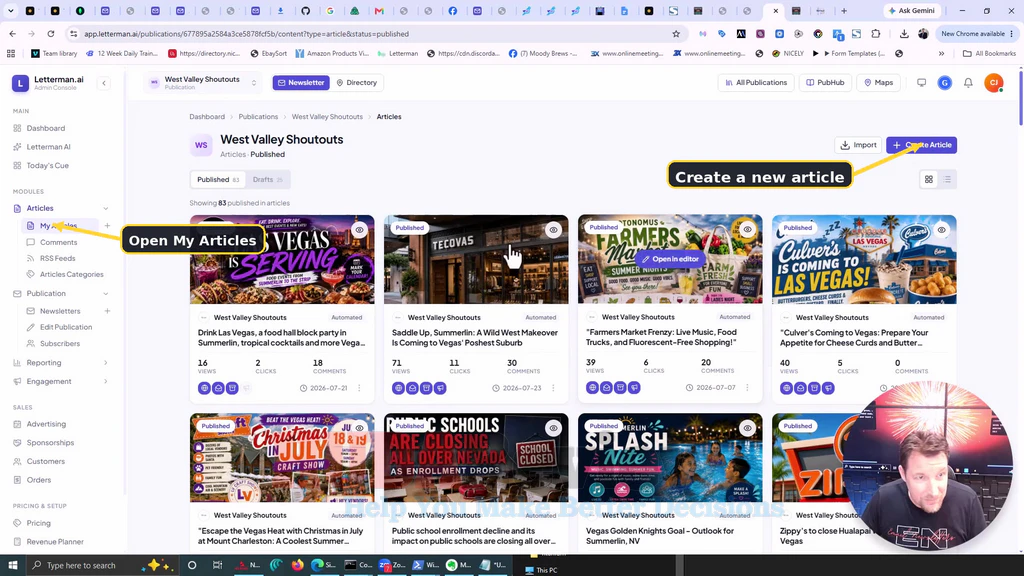
Task: Open options menu on Drink Las Vegas card
Action: click(x=359, y=388)
